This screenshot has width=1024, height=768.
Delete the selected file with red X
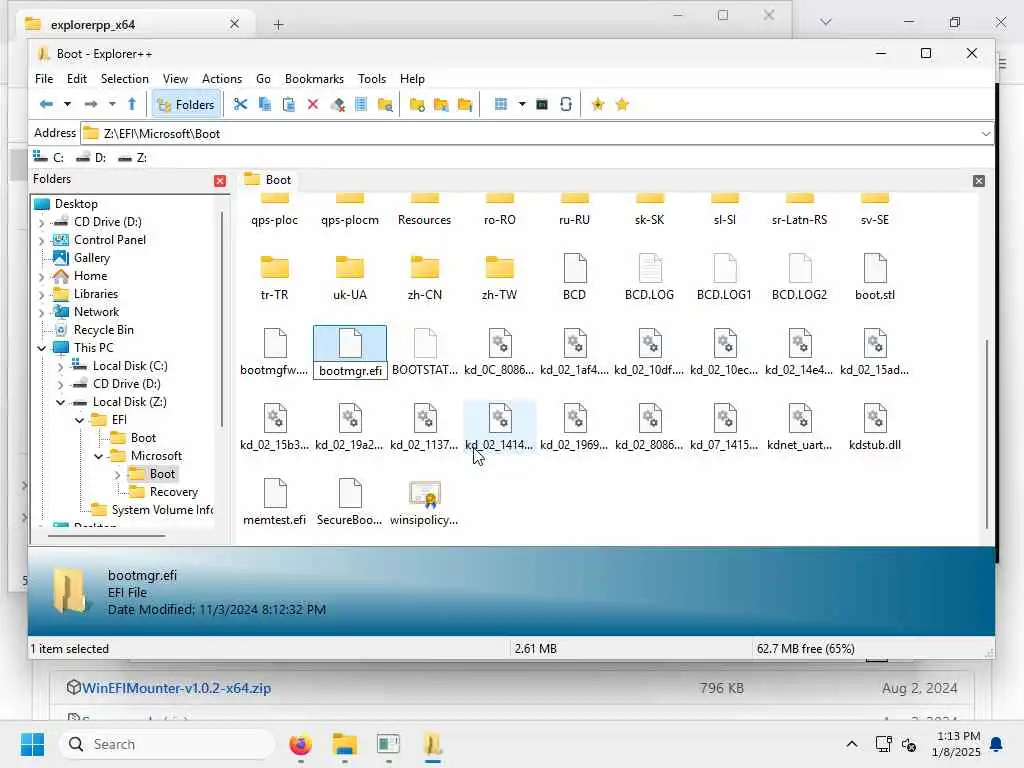point(313,104)
